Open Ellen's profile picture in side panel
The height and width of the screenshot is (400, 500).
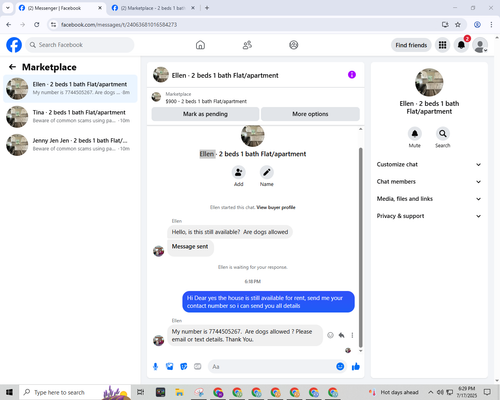coord(429,83)
